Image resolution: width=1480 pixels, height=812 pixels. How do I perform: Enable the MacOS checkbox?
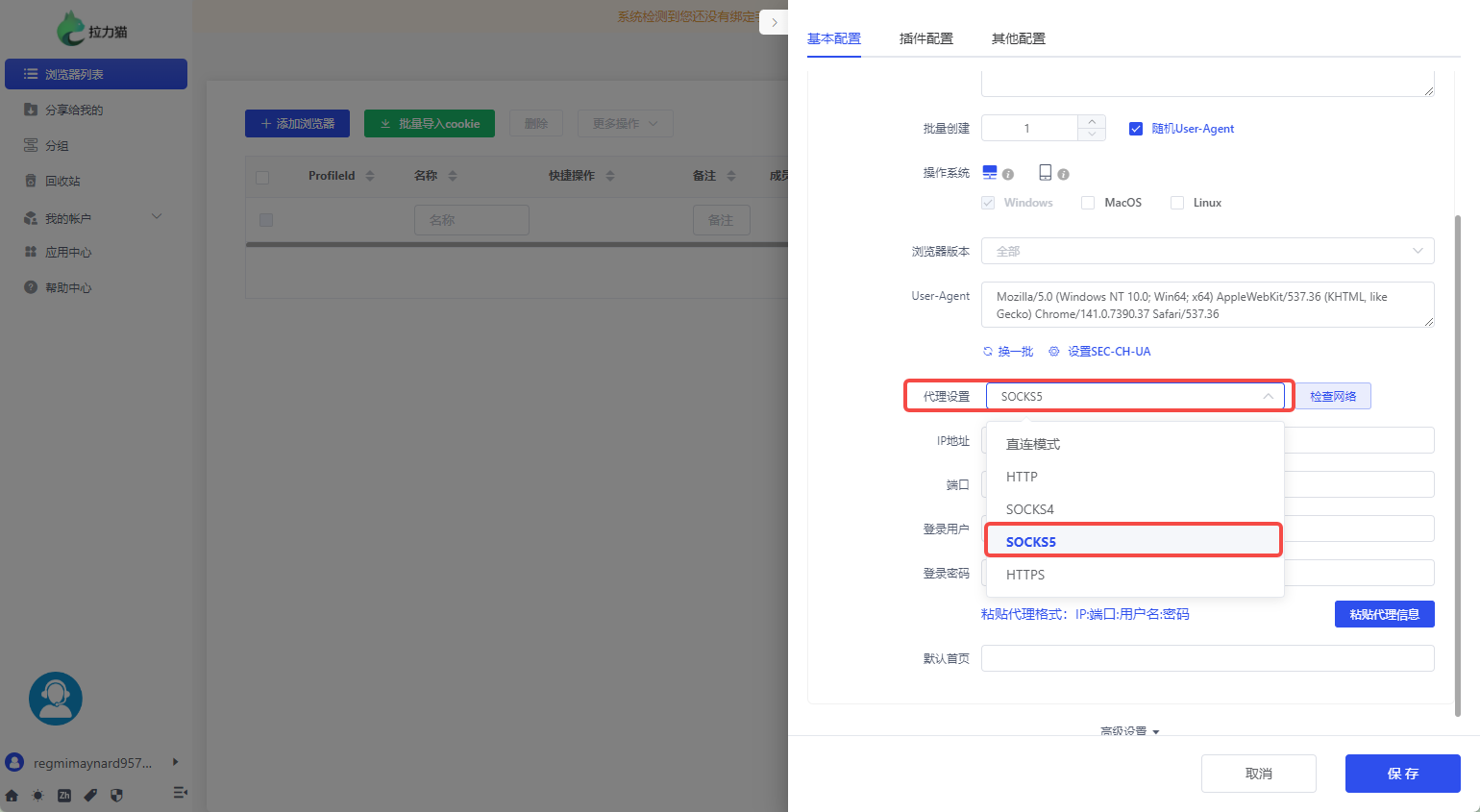tap(1088, 203)
